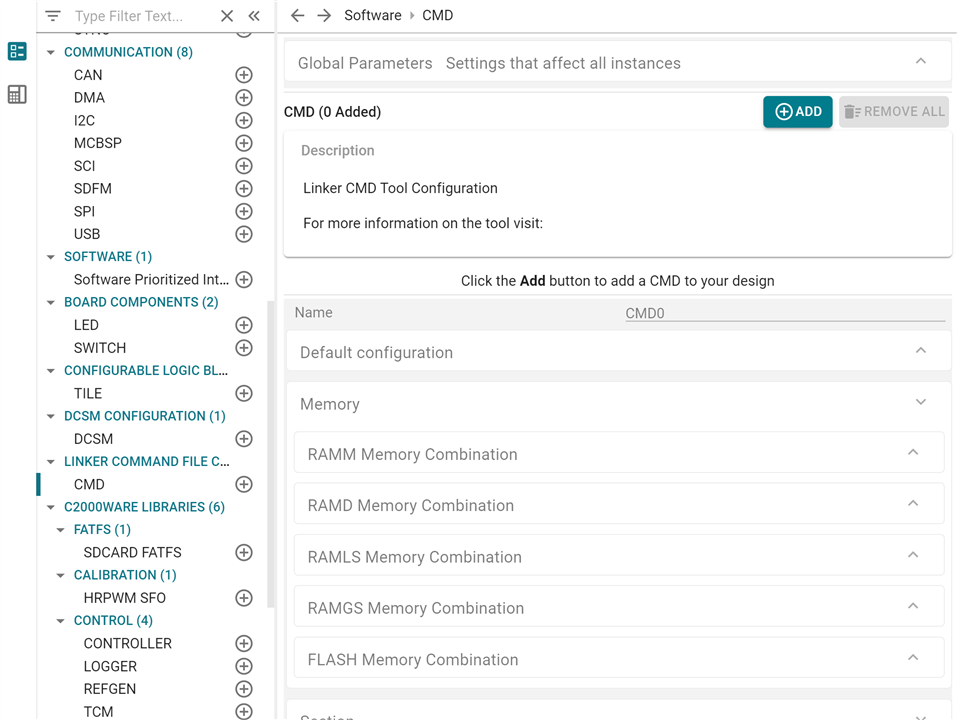Open the memory table view icon
This screenshot has height=720, width=957.
(17, 94)
